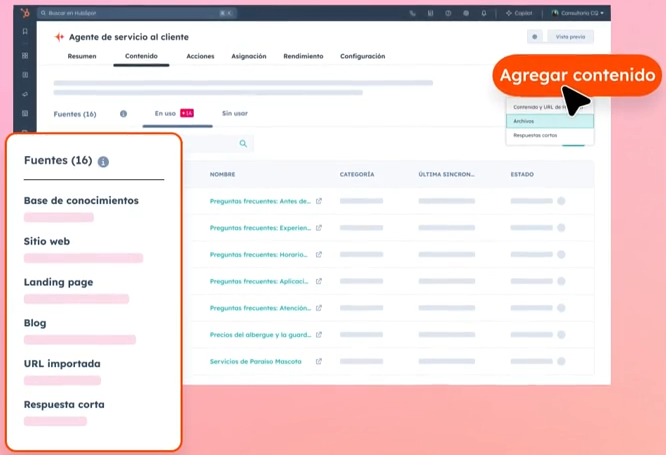Click the phone calling icon in top bar
This screenshot has height=455, width=666.
412,13
